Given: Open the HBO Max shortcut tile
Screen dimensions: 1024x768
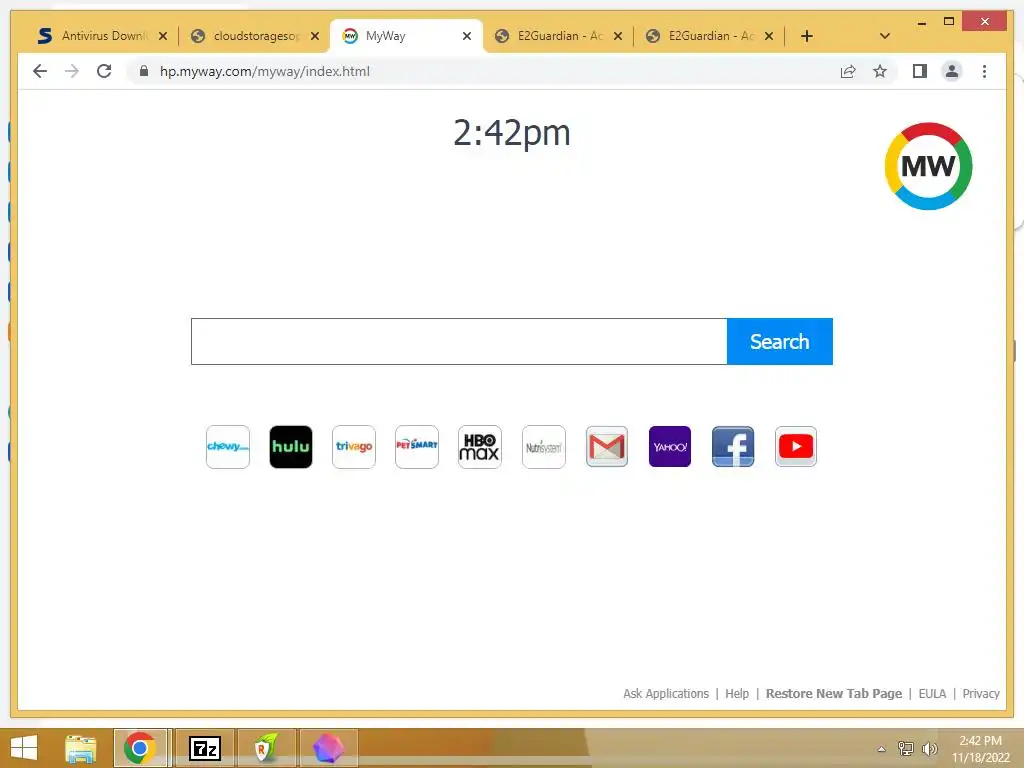Looking at the screenshot, I should (x=480, y=447).
